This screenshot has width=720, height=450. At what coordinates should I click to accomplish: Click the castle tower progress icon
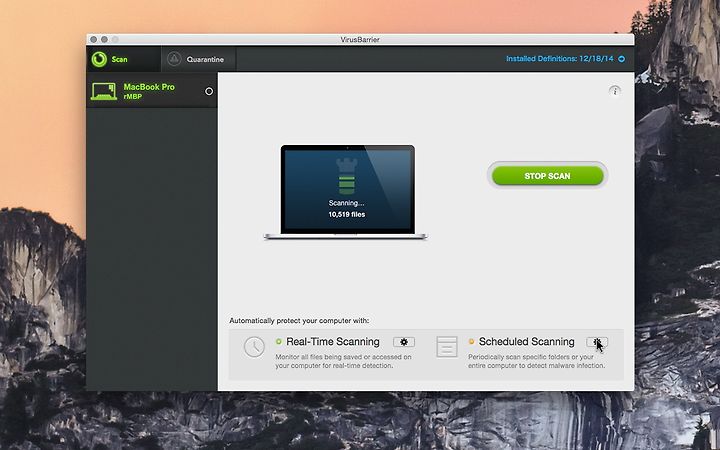(347, 176)
